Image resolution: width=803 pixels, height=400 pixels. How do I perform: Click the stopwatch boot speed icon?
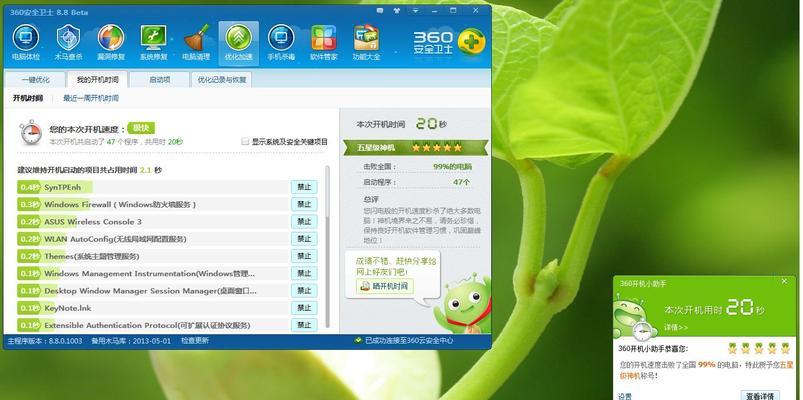click(x=31, y=133)
